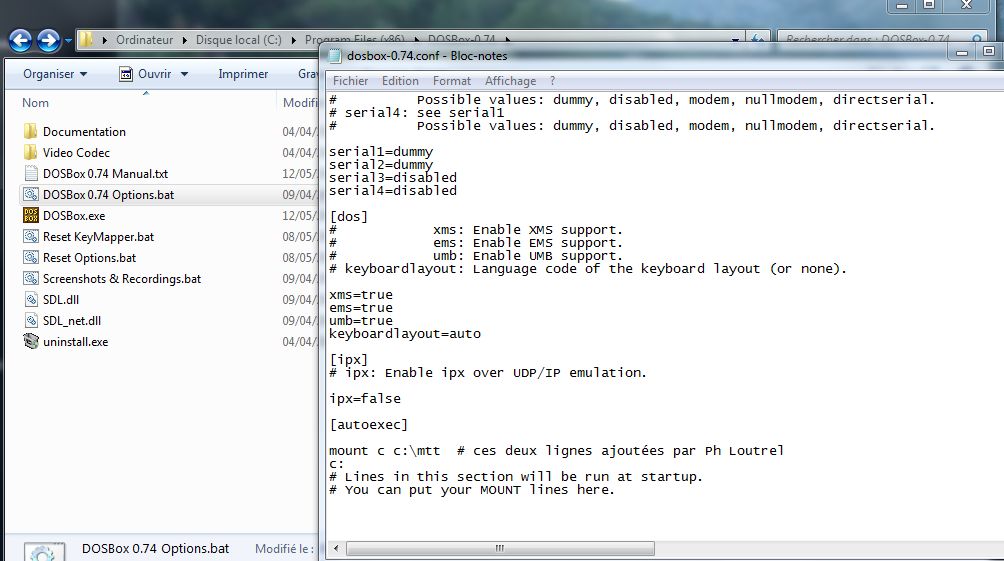This screenshot has width=1004, height=561.
Task: Open the Fichier menu in Bloc-notes
Action: [350, 81]
